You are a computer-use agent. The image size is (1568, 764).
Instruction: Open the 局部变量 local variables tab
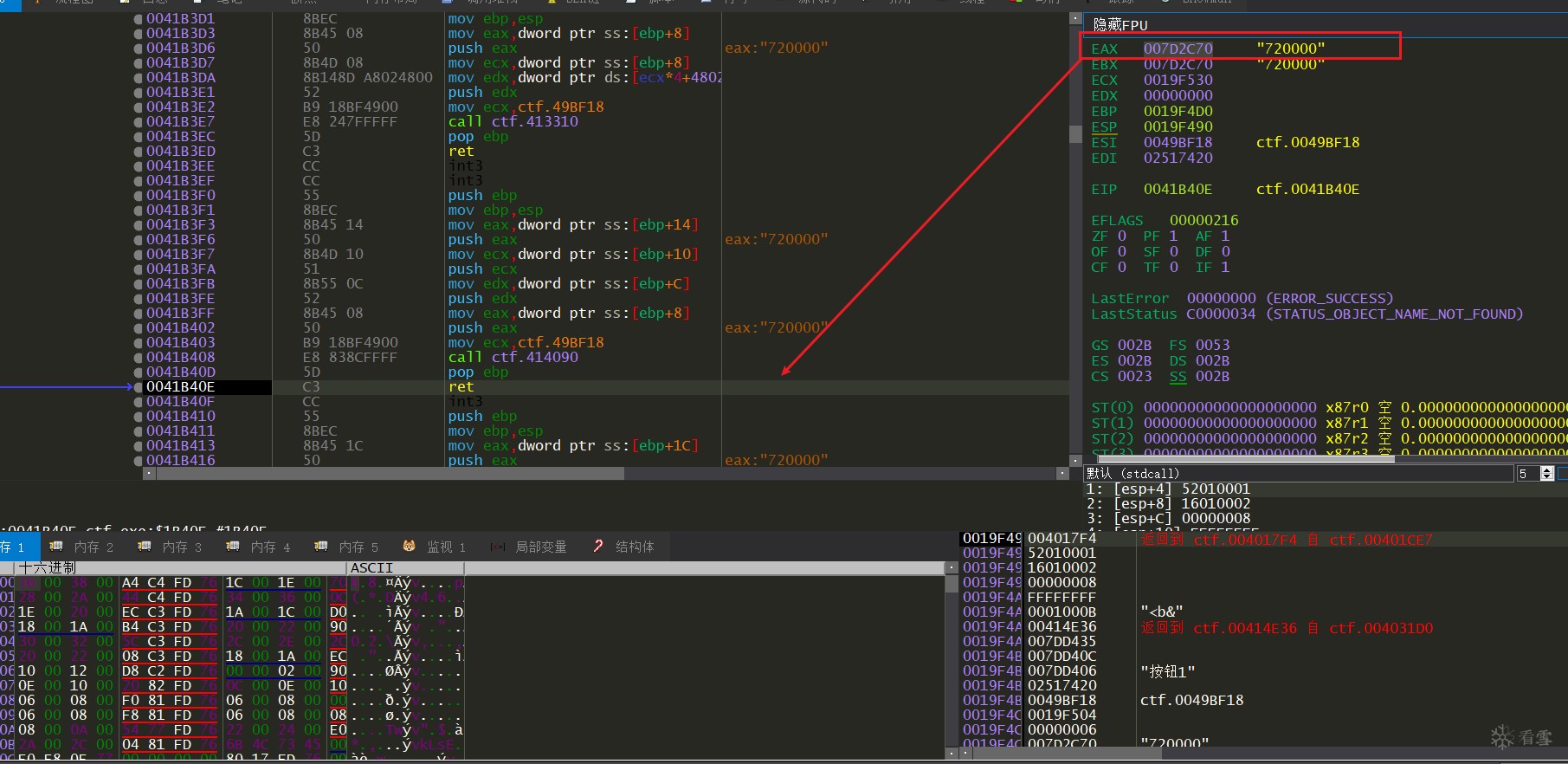[530, 547]
